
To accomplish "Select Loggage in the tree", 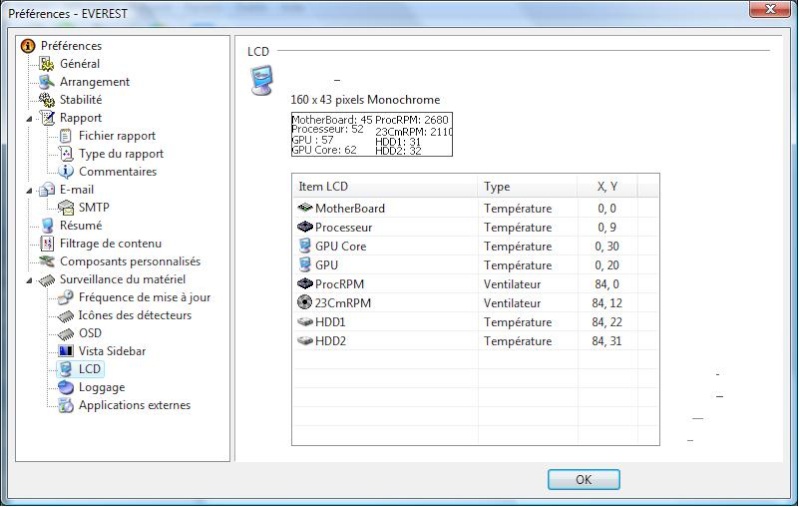I will point(102,387).
